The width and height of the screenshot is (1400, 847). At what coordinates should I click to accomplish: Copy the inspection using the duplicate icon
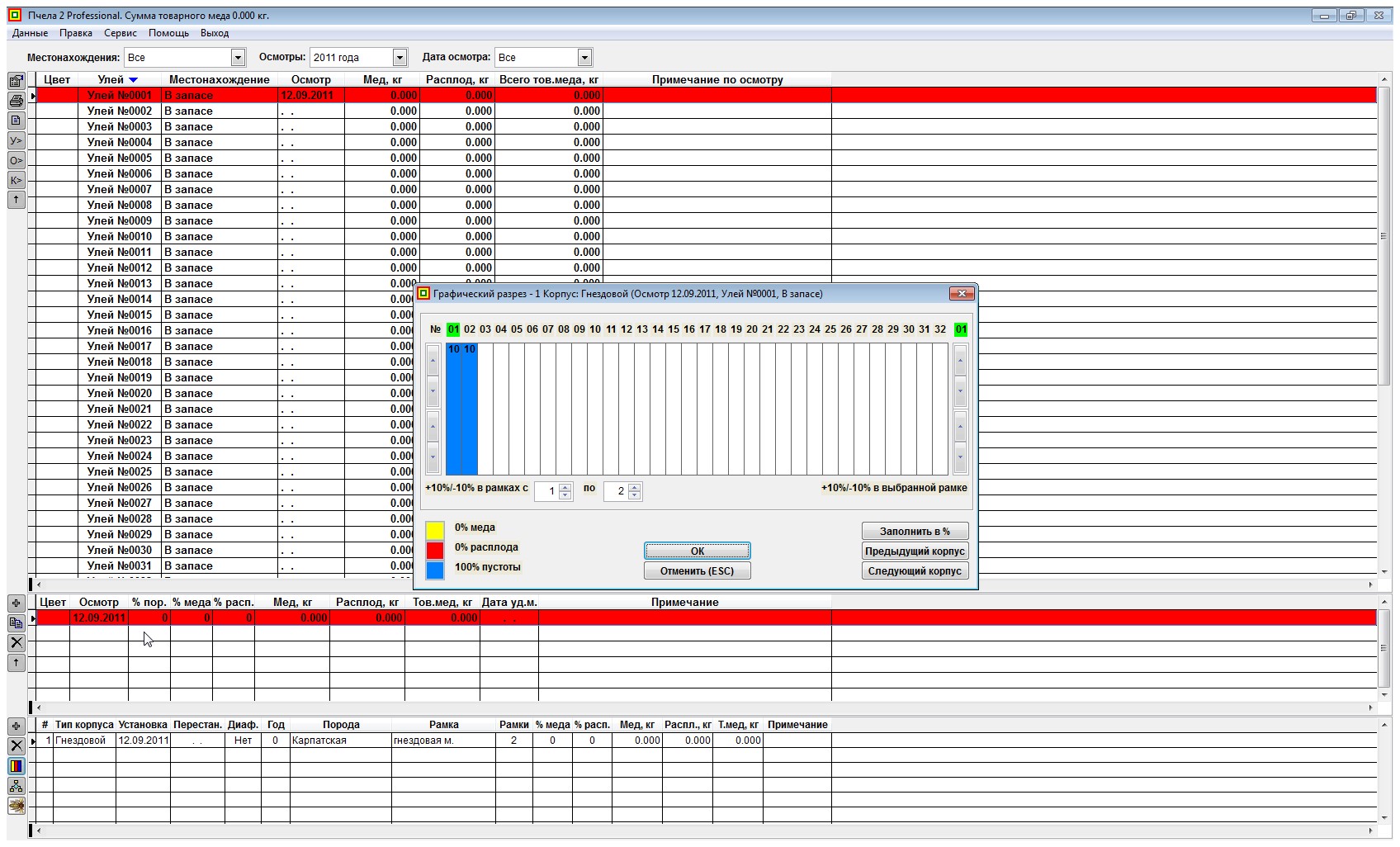click(16, 623)
